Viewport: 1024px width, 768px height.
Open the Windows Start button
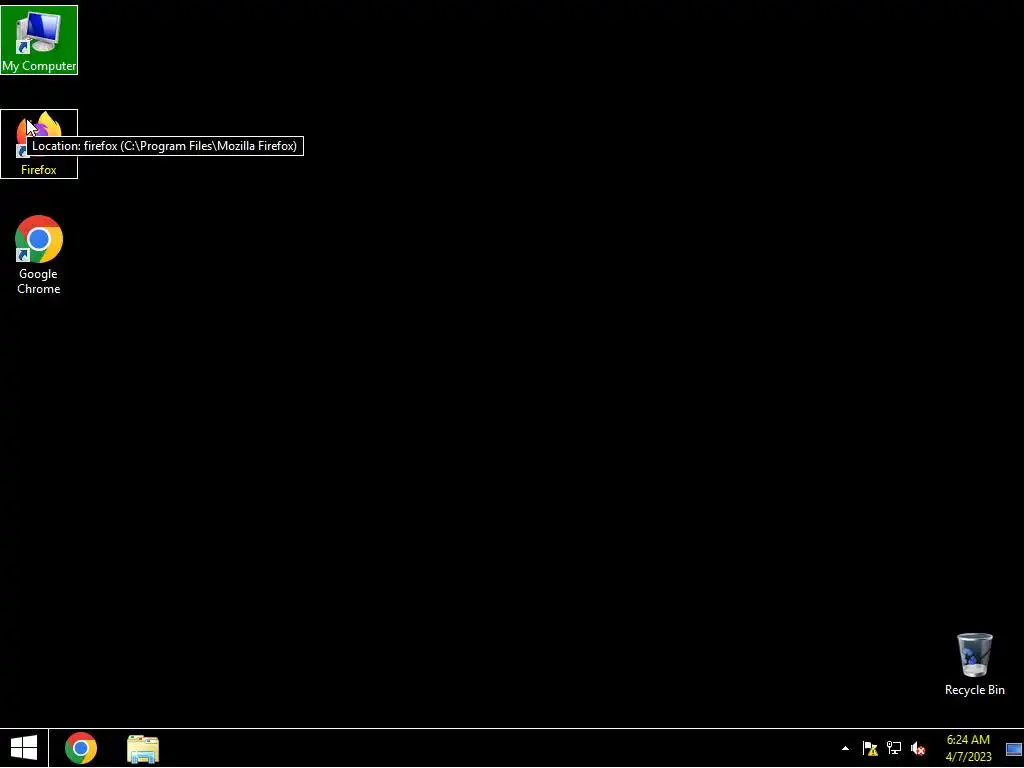(x=24, y=748)
